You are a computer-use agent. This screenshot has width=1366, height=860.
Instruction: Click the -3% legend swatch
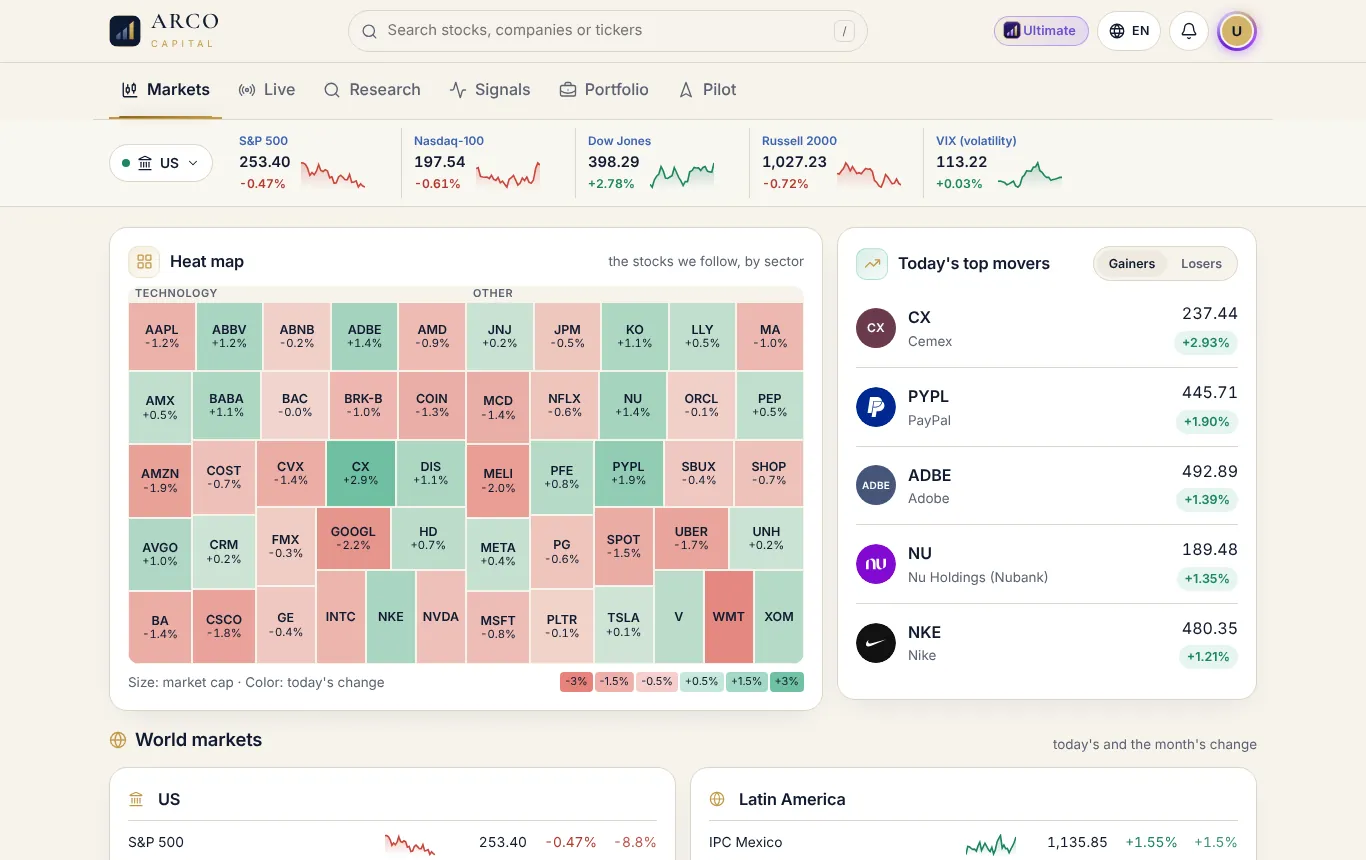tap(576, 682)
